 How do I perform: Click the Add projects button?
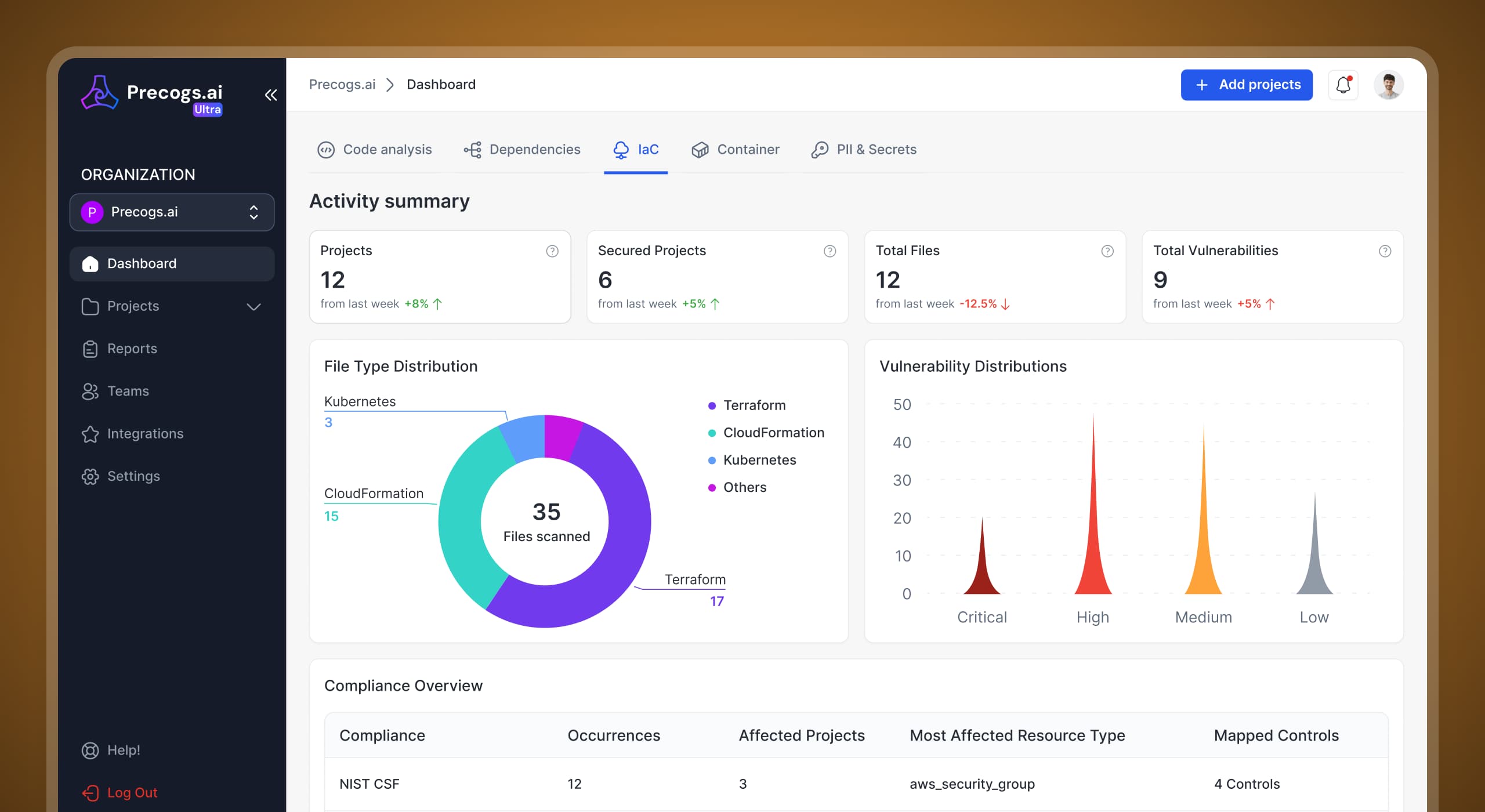point(1246,85)
